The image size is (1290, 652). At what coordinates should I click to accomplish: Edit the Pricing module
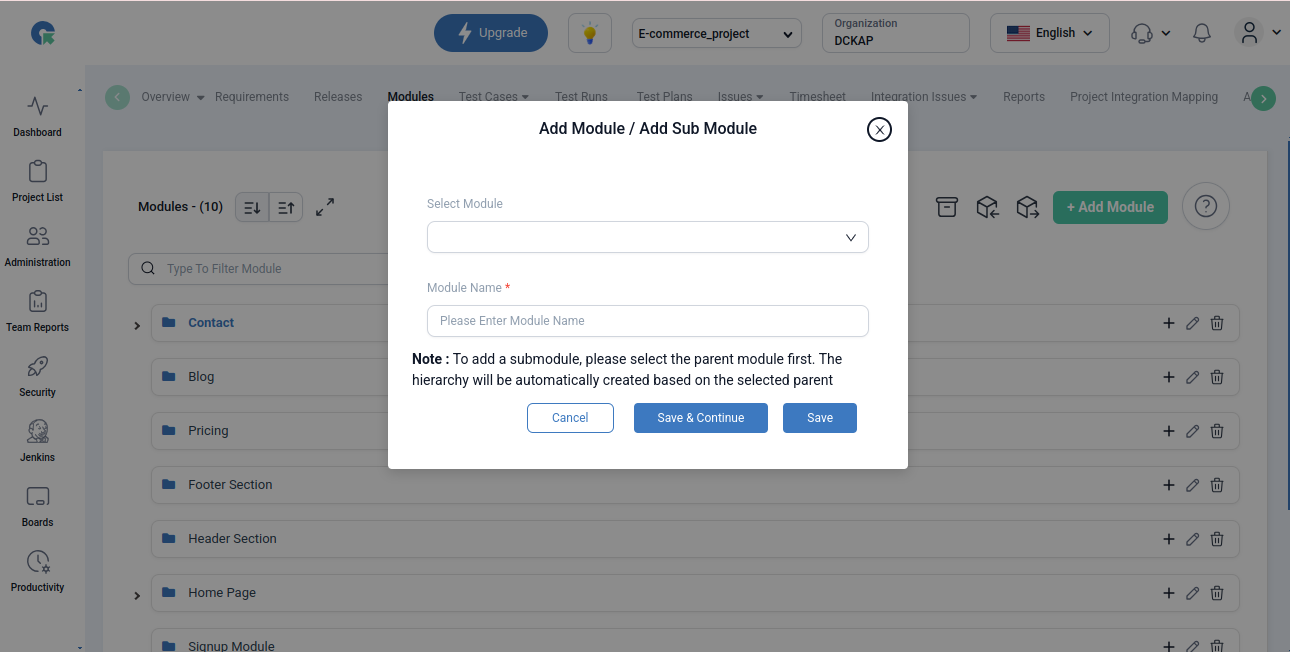pyautogui.click(x=1192, y=431)
